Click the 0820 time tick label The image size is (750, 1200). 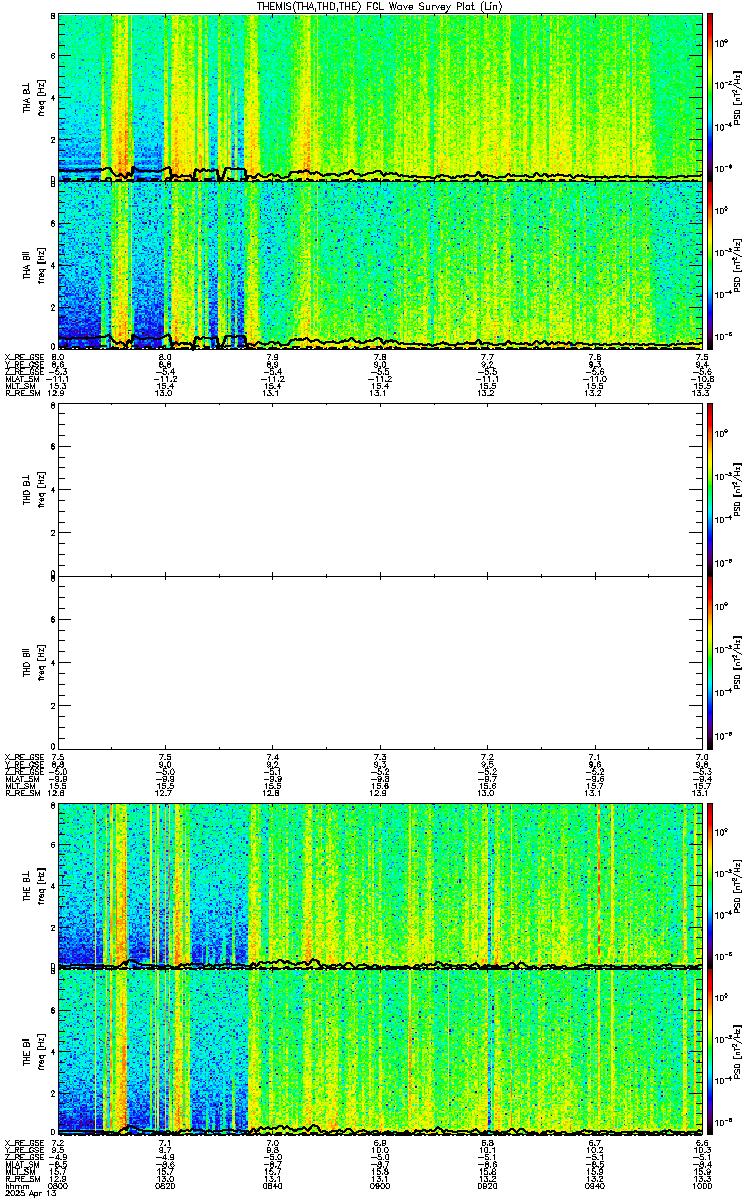pos(165,1187)
